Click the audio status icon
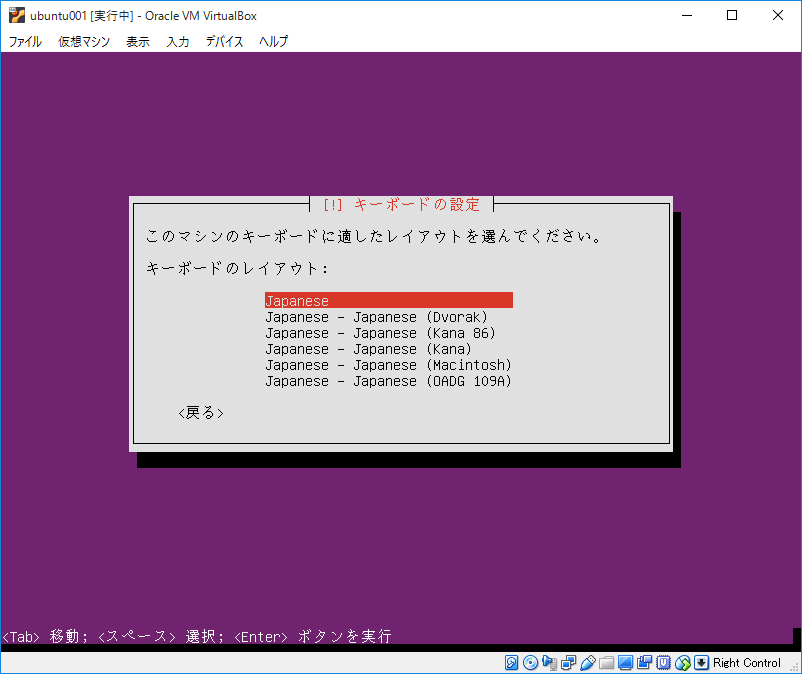Viewport: 802px width, 674px height. point(549,663)
